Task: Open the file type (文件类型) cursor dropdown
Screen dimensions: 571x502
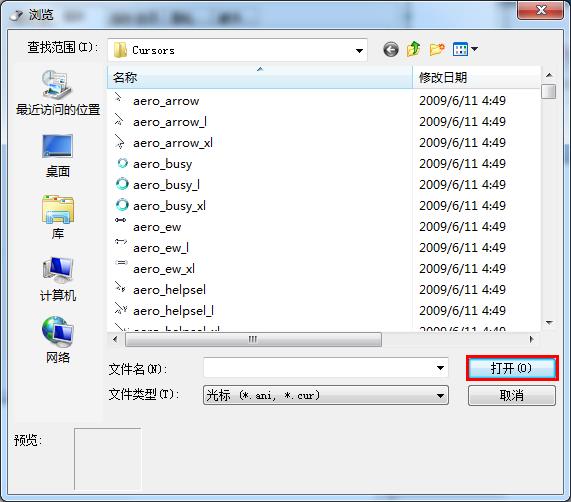Action: [326, 395]
